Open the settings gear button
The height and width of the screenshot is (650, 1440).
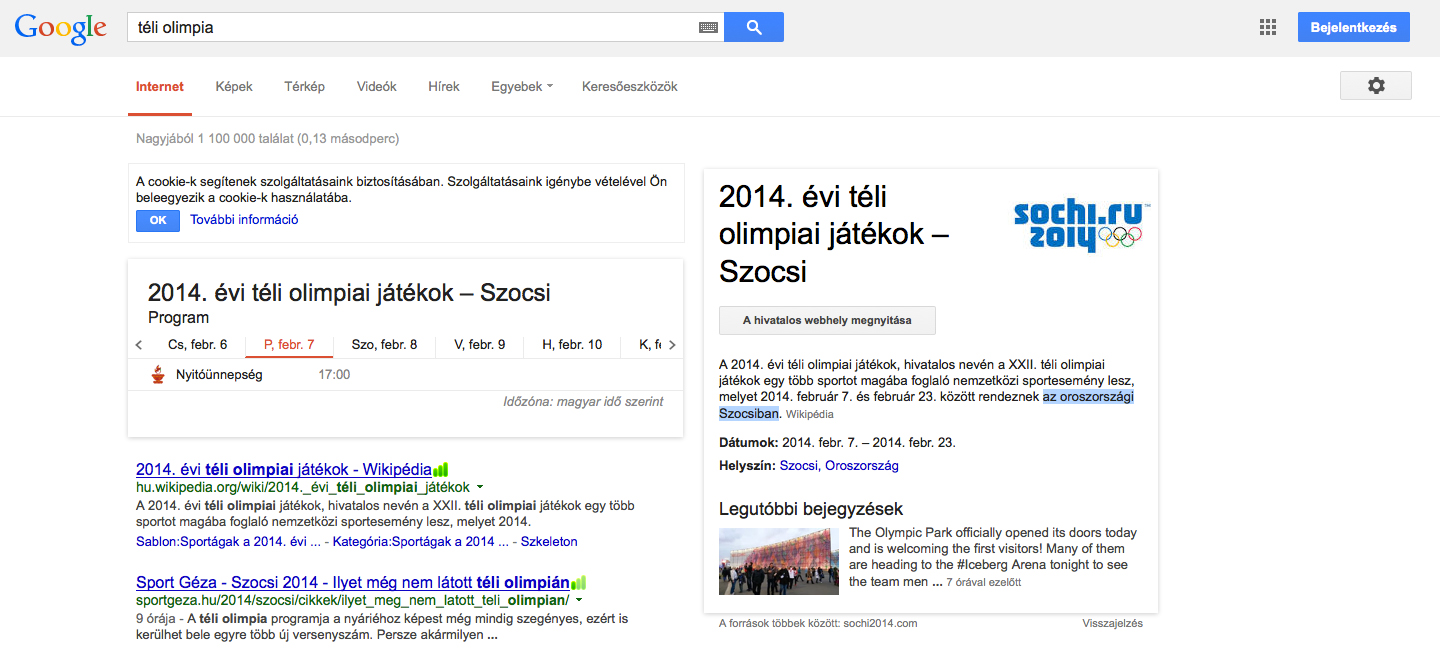1376,86
